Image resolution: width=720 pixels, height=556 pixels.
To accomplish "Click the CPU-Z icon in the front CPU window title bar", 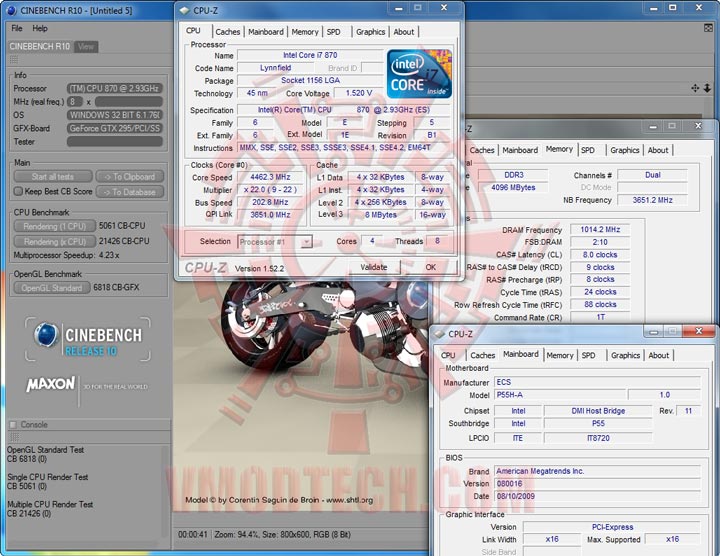I will tap(184, 10).
